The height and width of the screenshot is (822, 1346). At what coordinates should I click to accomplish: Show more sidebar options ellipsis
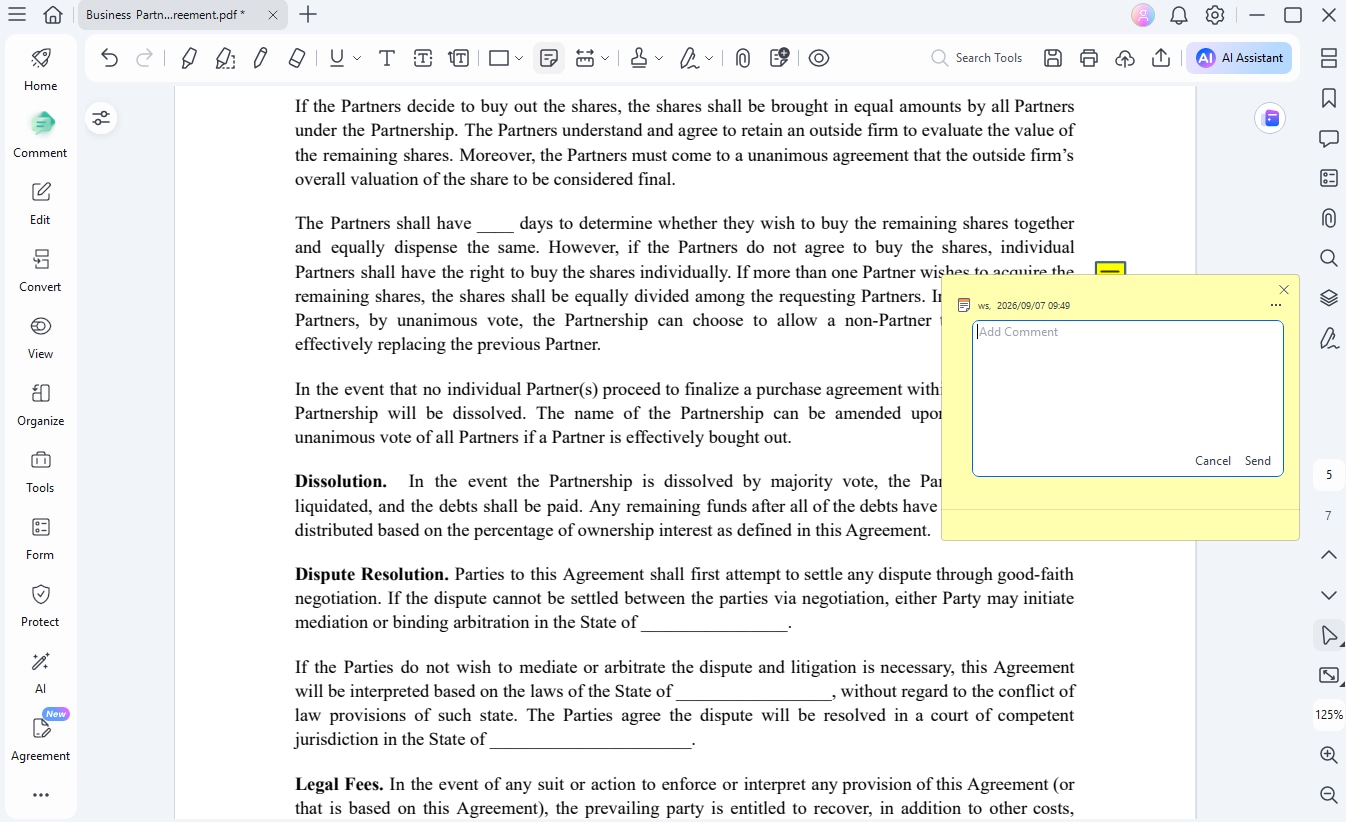pyautogui.click(x=41, y=795)
